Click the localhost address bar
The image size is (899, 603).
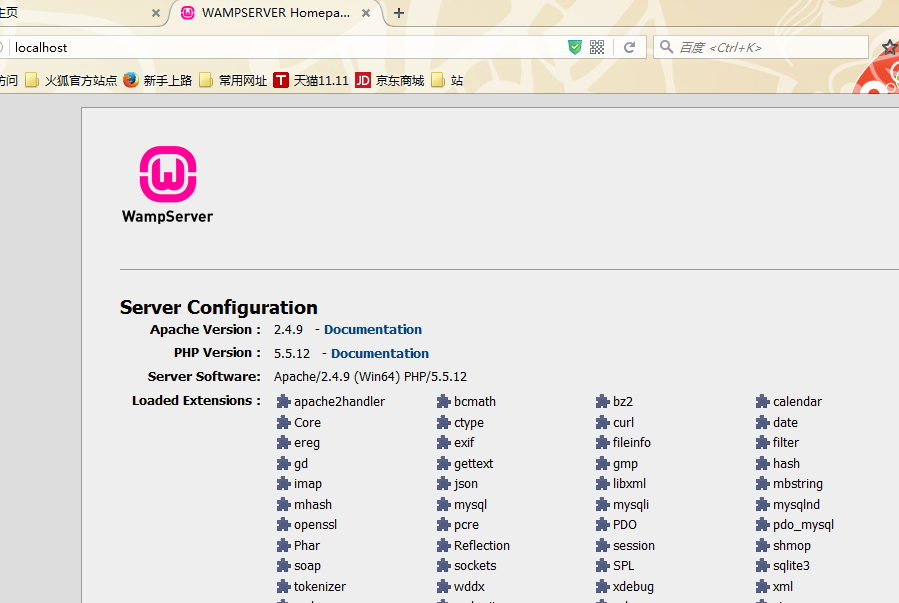point(287,48)
